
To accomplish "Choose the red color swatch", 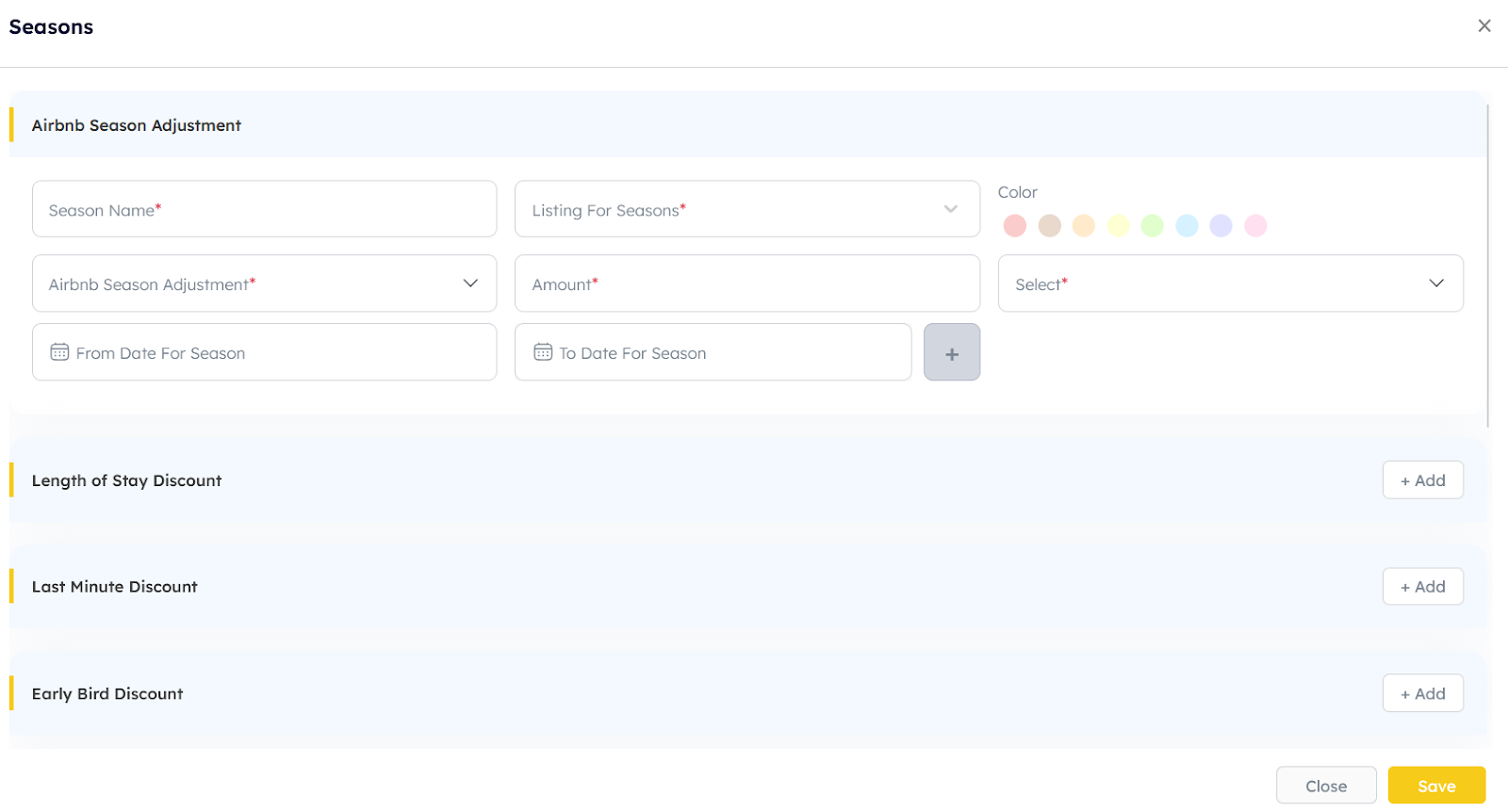I will pyautogui.click(x=1015, y=225).
